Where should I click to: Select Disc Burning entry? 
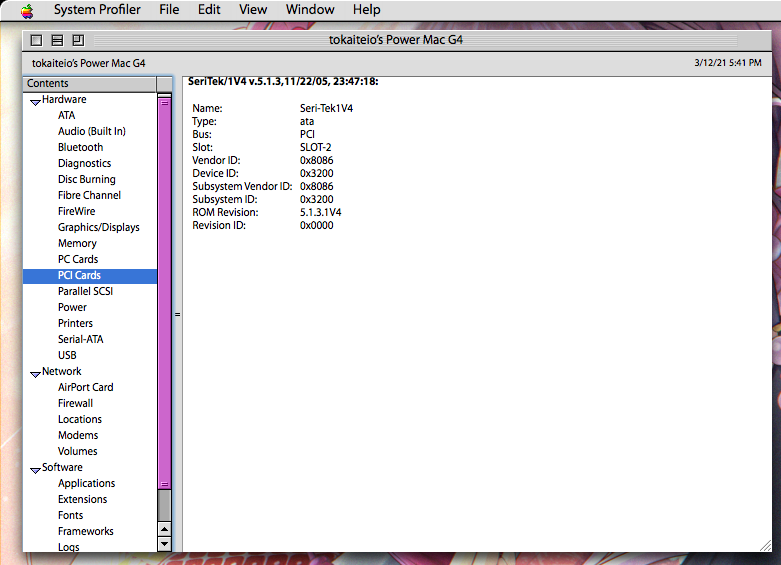[x=87, y=179]
